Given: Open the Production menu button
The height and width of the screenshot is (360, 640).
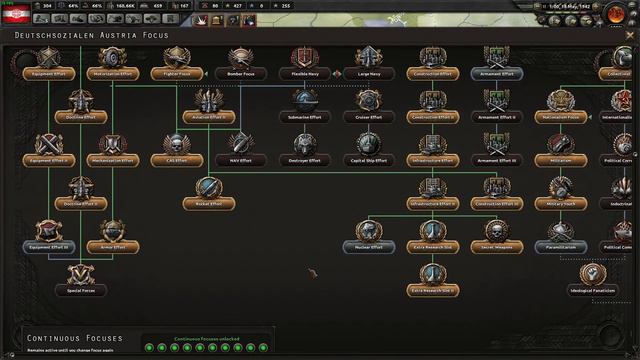Looking at the screenshot, I should [x=133, y=19].
